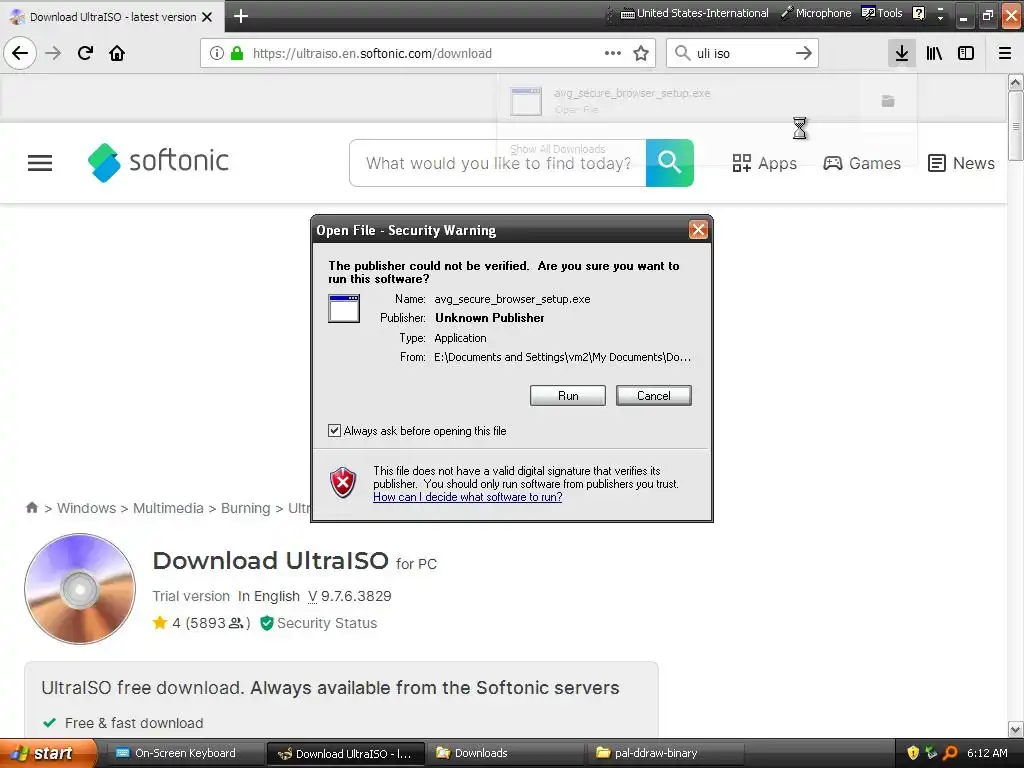
Task: Open the site information icon in address bar
Action: pyautogui.click(x=217, y=54)
